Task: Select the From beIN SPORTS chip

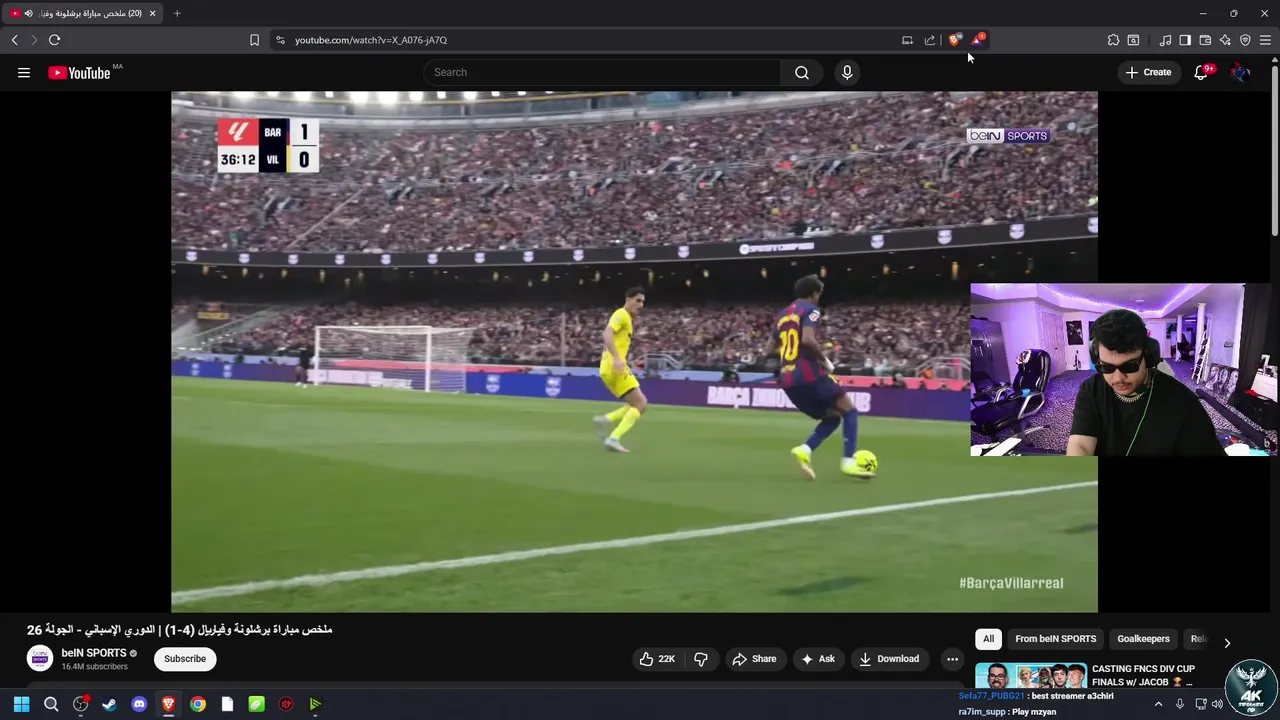Action: coord(1056,639)
